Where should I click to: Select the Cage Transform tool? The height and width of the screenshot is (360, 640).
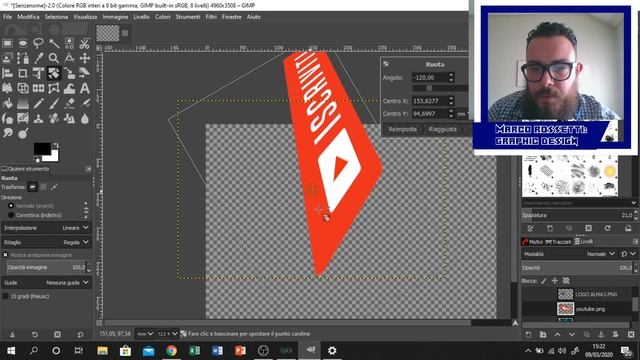click(54, 88)
